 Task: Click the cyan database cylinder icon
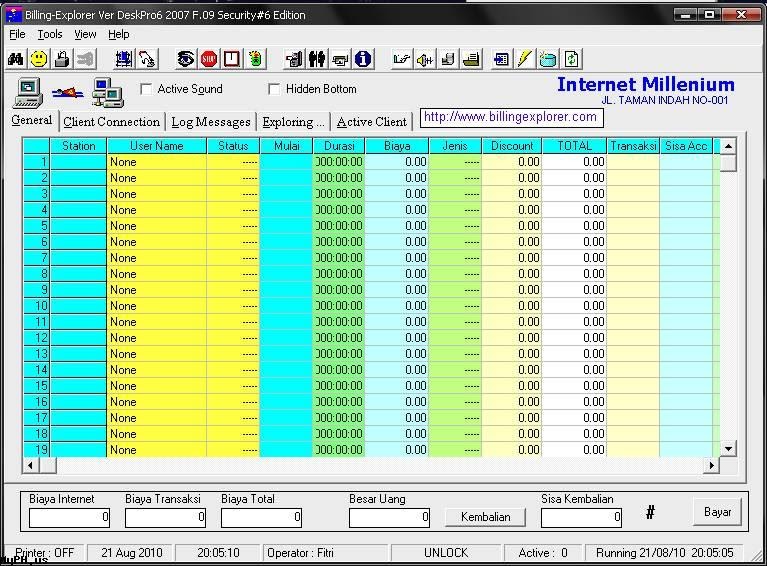[x=548, y=59]
